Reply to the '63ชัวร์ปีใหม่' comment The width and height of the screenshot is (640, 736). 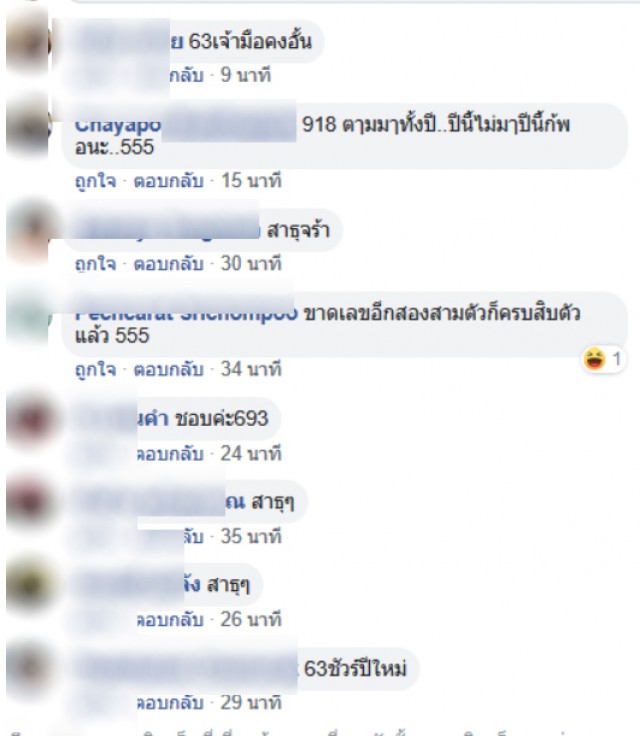click(170, 703)
